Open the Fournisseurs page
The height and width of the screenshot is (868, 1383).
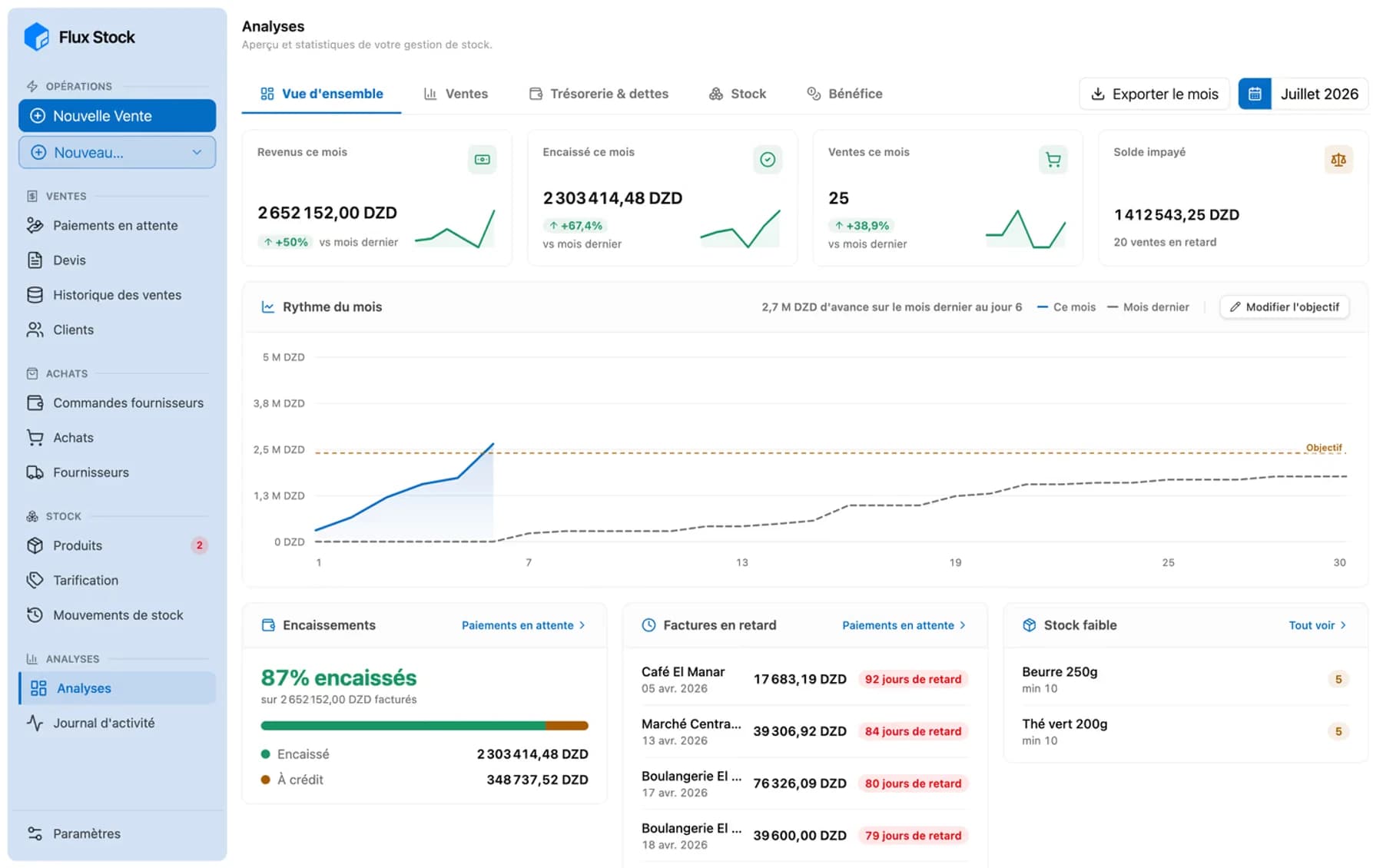[x=117, y=472]
